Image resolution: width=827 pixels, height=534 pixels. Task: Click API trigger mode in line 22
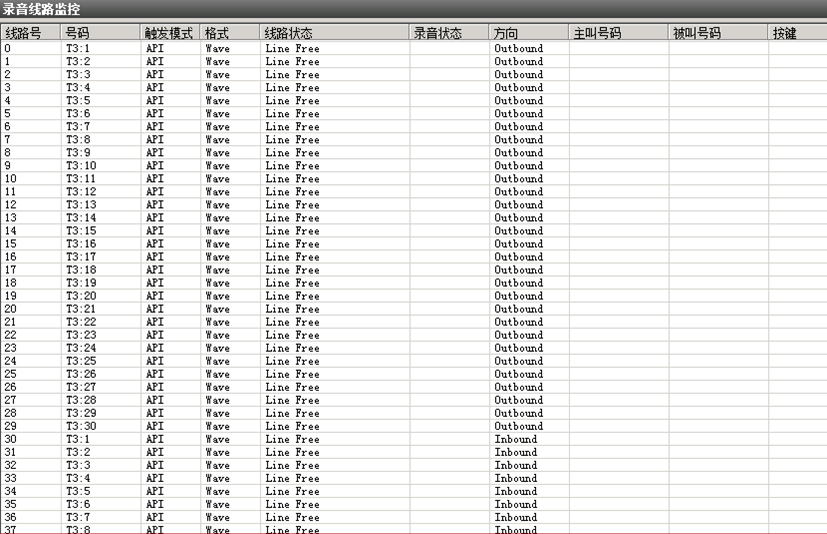[155, 335]
